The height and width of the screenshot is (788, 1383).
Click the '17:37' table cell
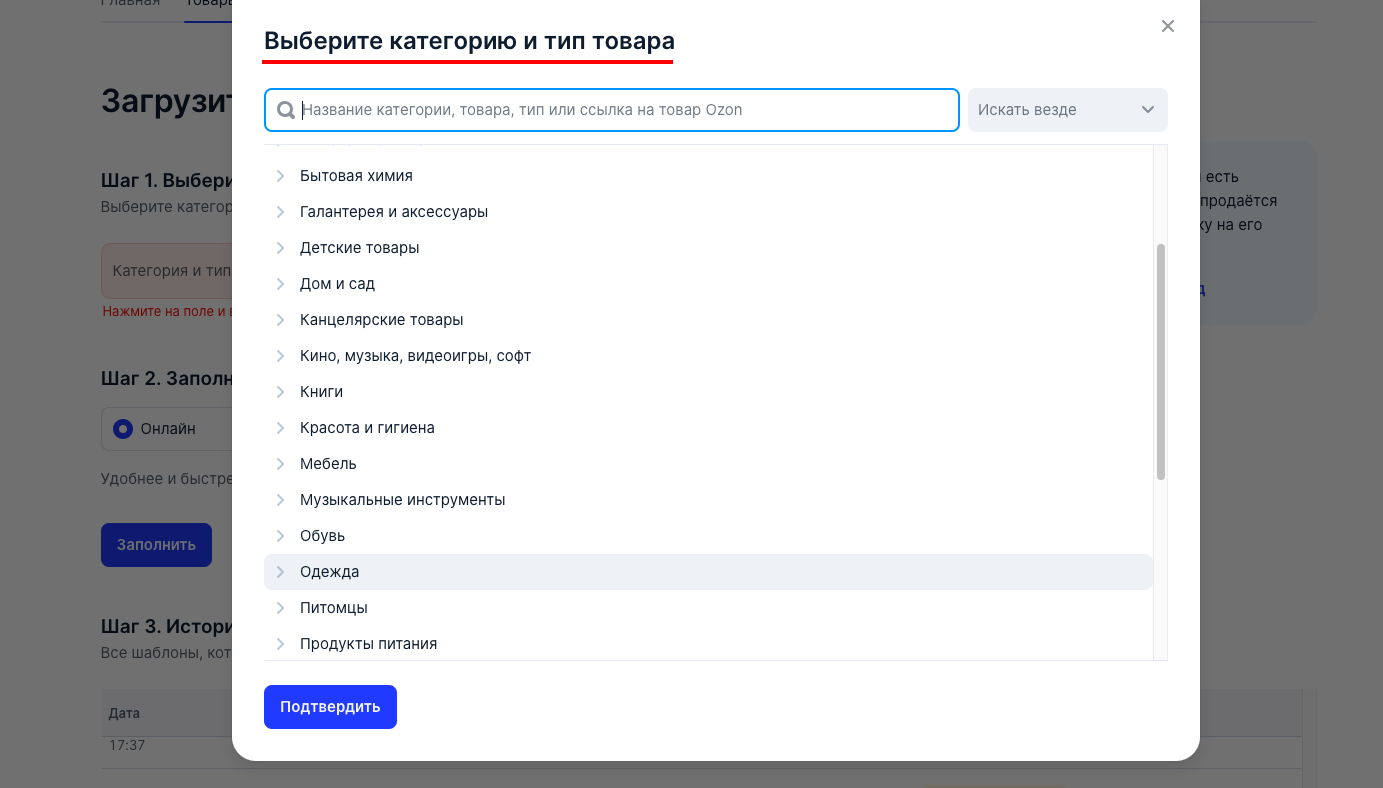click(127, 746)
